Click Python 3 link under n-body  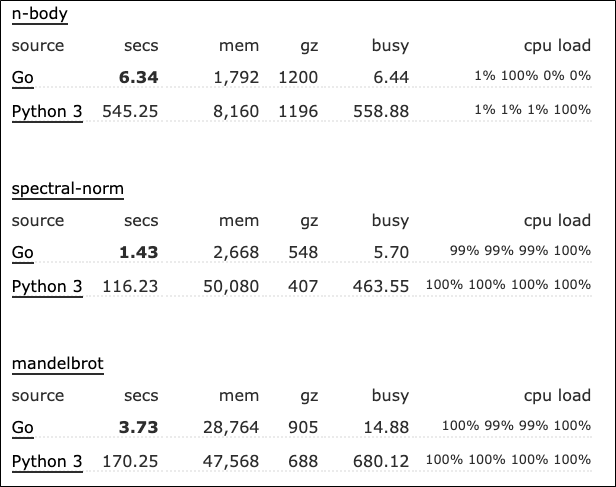[x=47, y=112]
